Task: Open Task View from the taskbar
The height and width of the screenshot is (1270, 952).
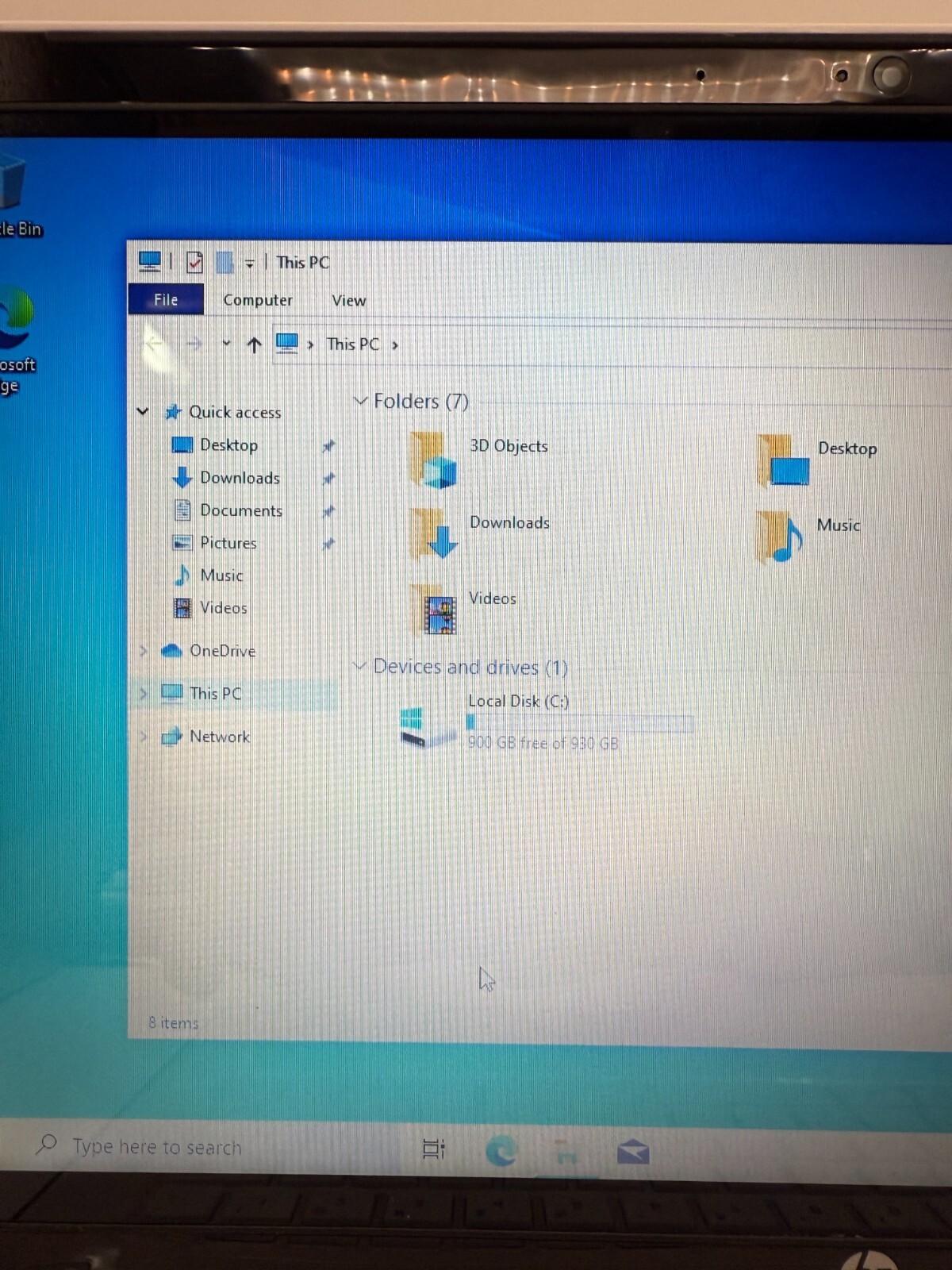Action: [433, 1149]
